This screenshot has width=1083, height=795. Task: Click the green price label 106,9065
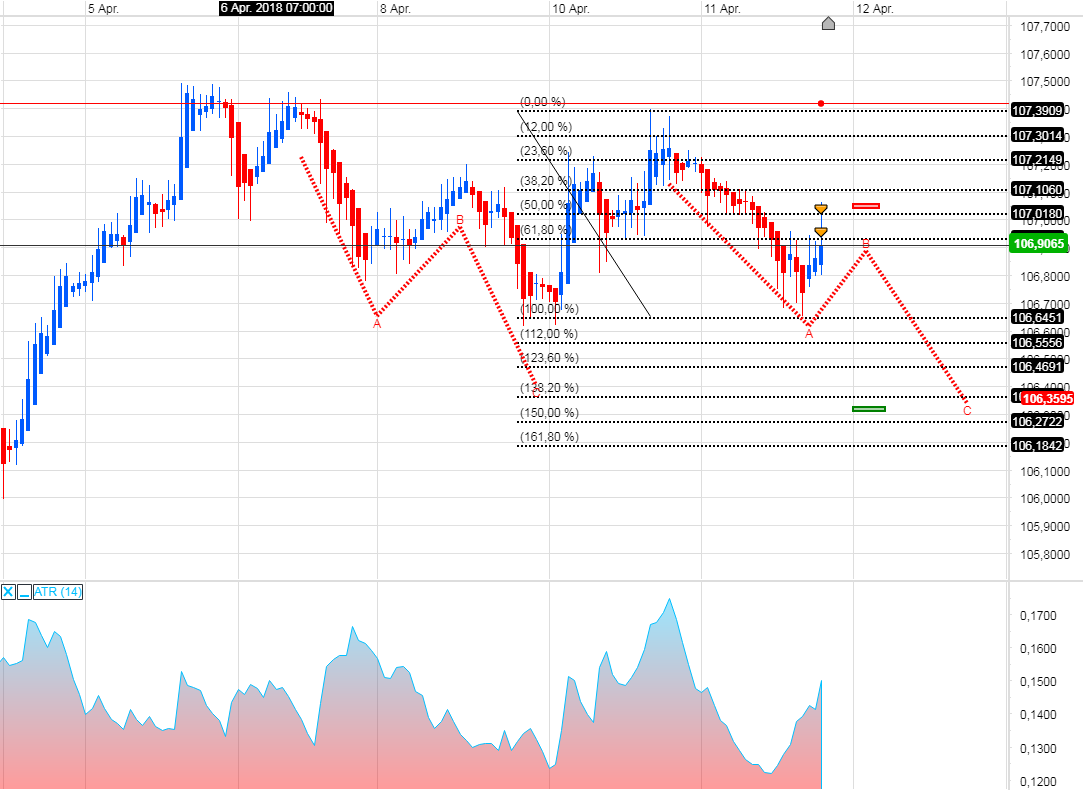click(x=1040, y=243)
